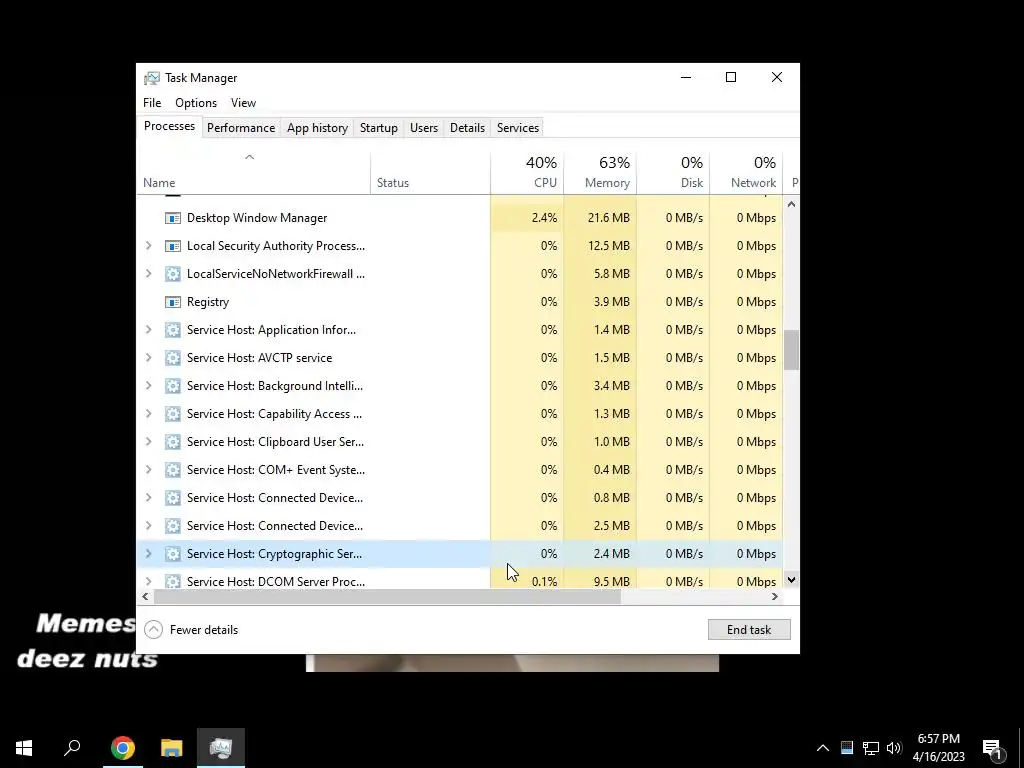Click the horizontal scrollbar right arrow
The image size is (1024, 768).
point(775,596)
